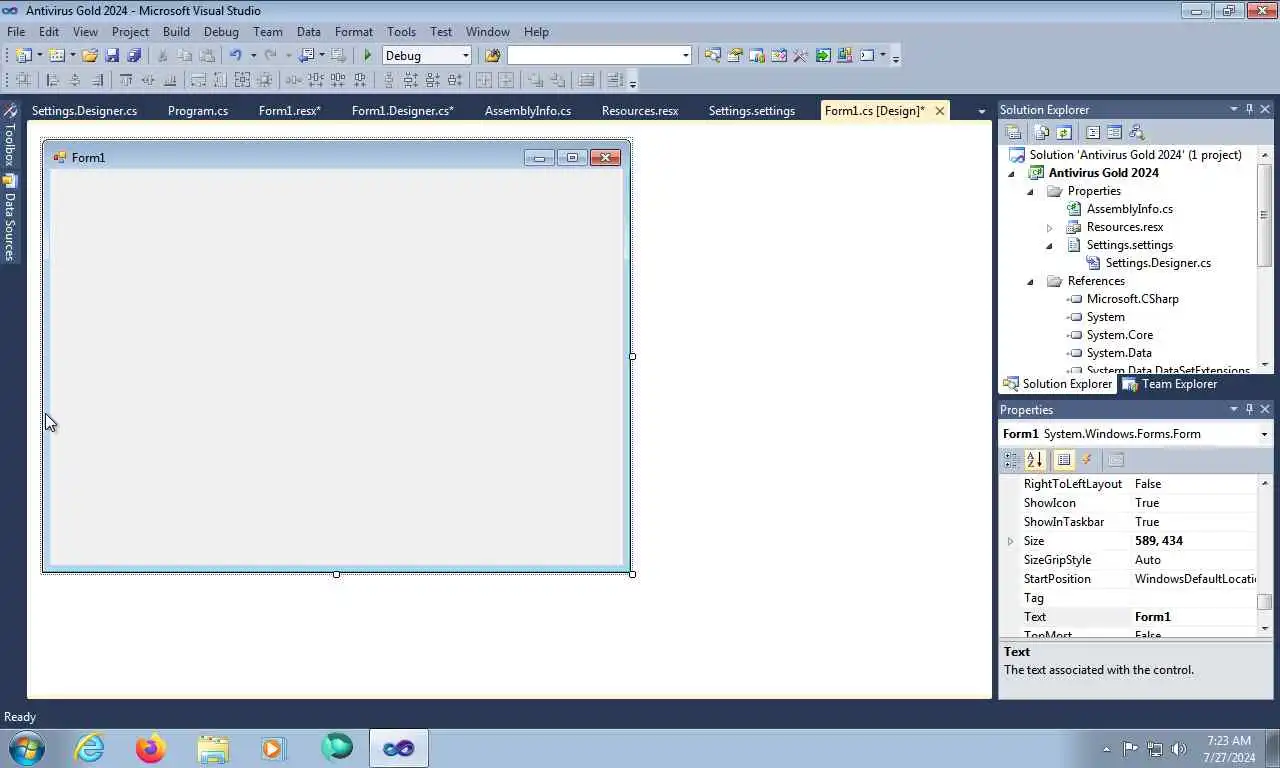Click the Extension Manager toolbar icon
This screenshot has height=768, width=1280.
[x=845, y=56]
